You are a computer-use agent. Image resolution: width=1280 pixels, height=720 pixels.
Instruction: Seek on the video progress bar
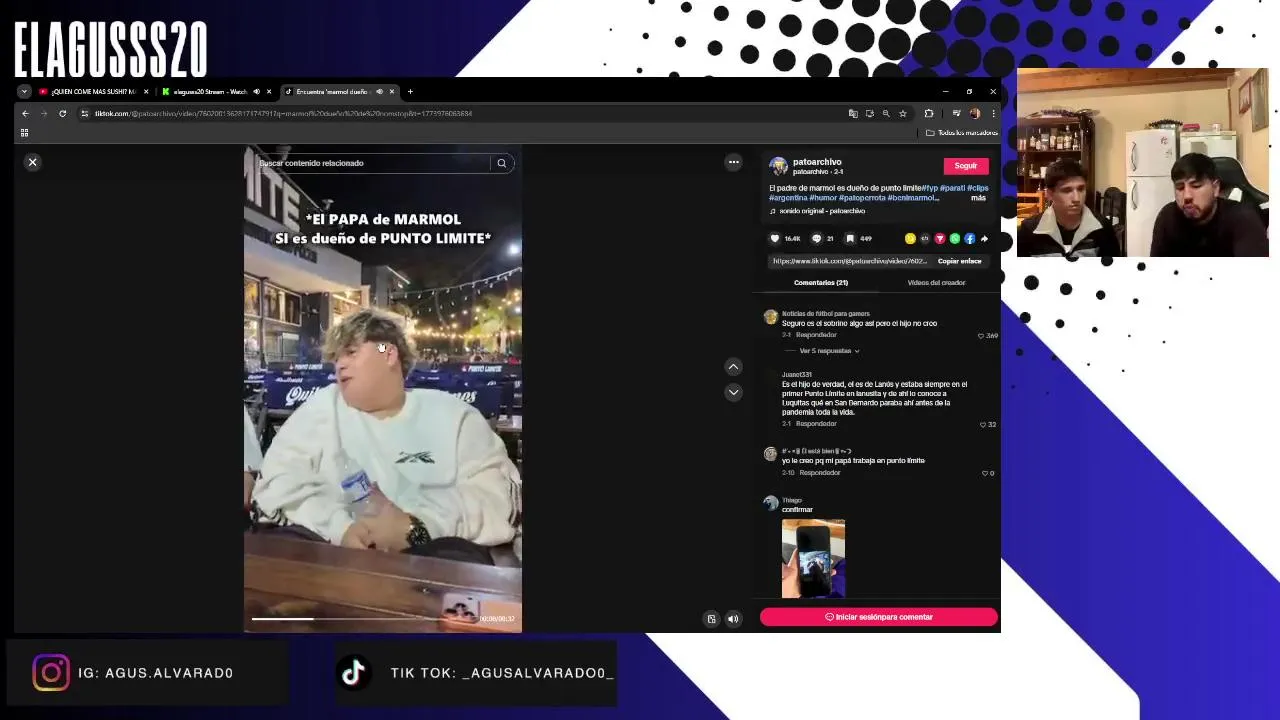click(364, 619)
